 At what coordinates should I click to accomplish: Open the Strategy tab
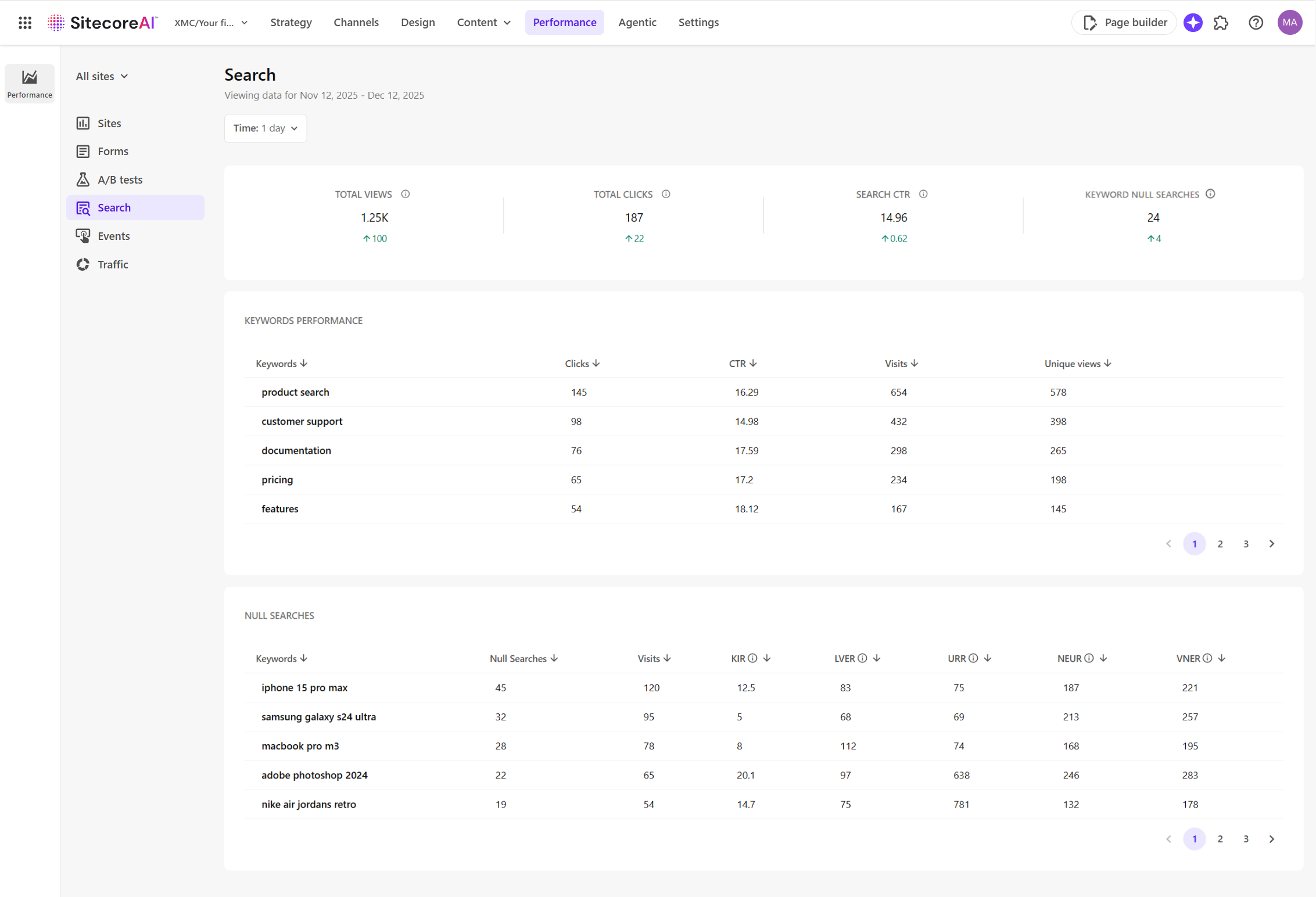click(291, 22)
